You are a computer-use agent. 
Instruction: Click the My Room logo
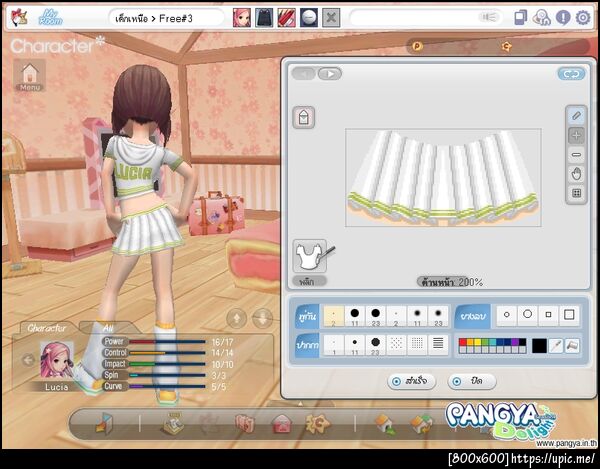click(x=51, y=18)
